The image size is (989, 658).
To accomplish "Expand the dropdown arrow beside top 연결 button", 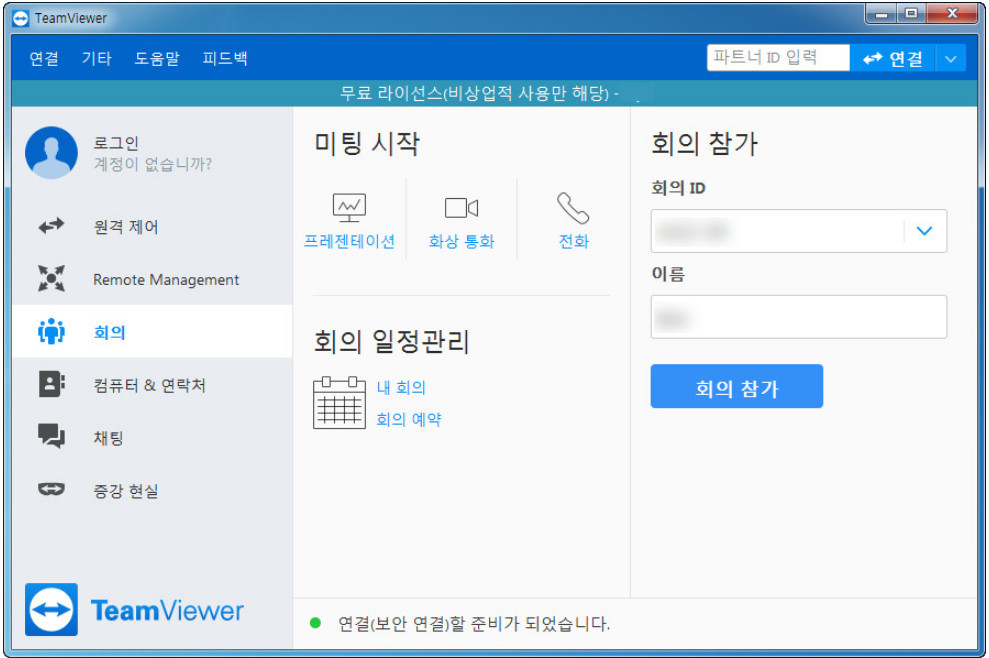I will click(x=951, y=59).
